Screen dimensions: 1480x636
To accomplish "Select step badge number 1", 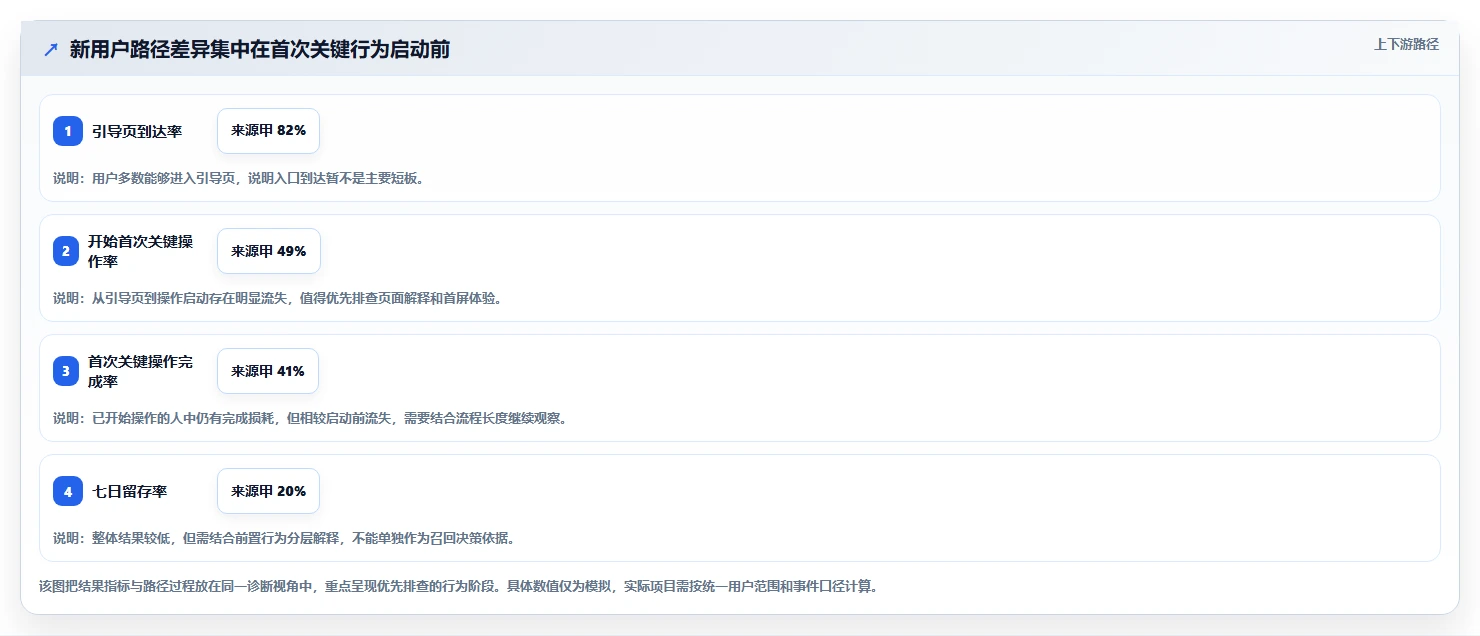I will pos(68,131).
